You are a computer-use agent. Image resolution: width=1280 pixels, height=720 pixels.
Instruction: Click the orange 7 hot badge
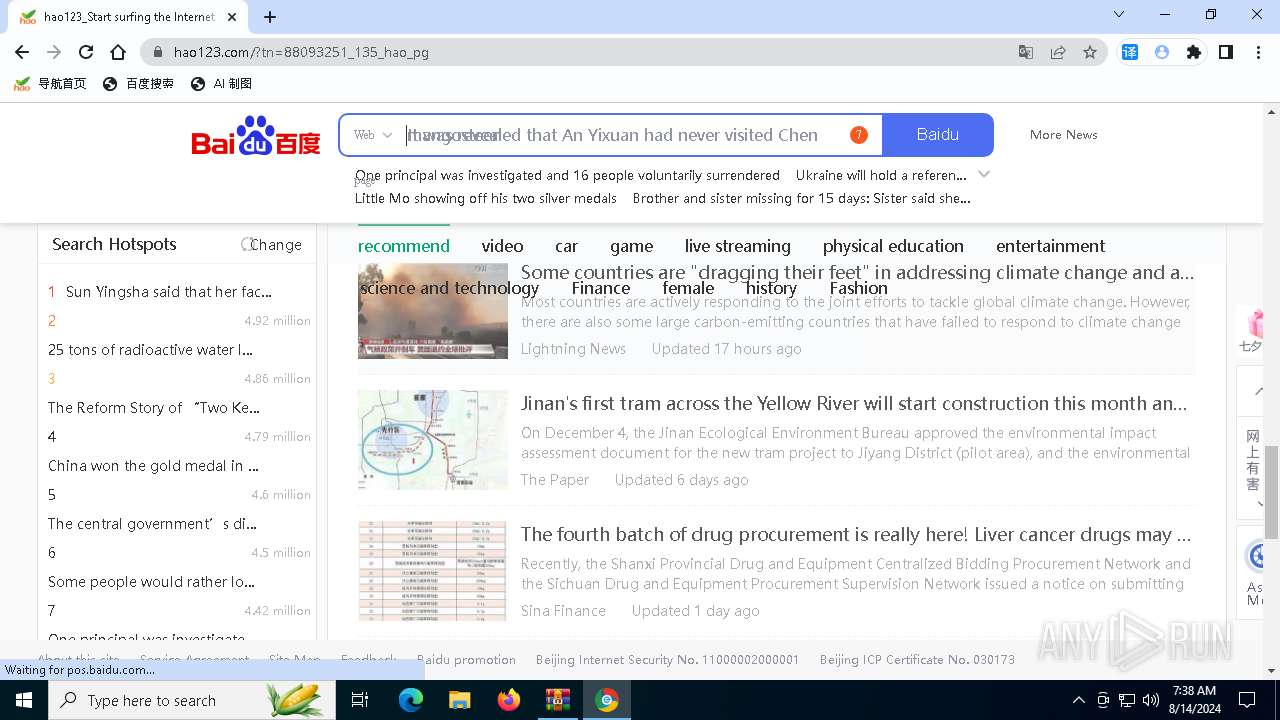coord(858,135)
